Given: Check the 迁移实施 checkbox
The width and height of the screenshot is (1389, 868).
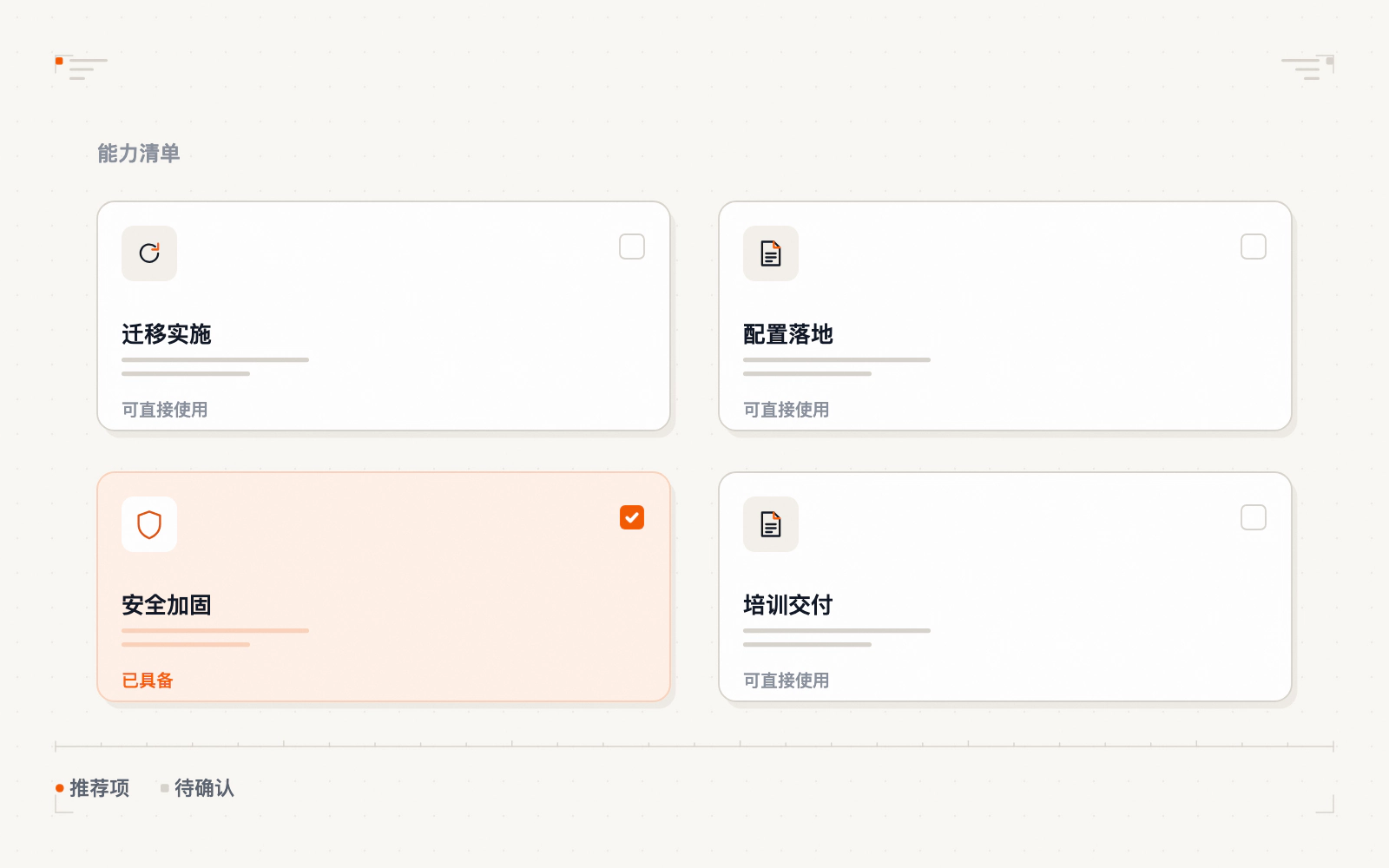Looking at the screenshot, I should 632,247.
